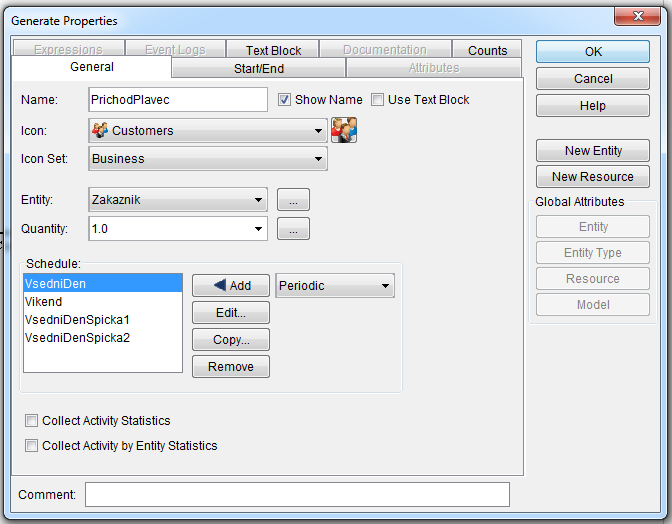Switch to the Text Block tab
This screenshot has height=524, width=672.
(x=273, y=50)
